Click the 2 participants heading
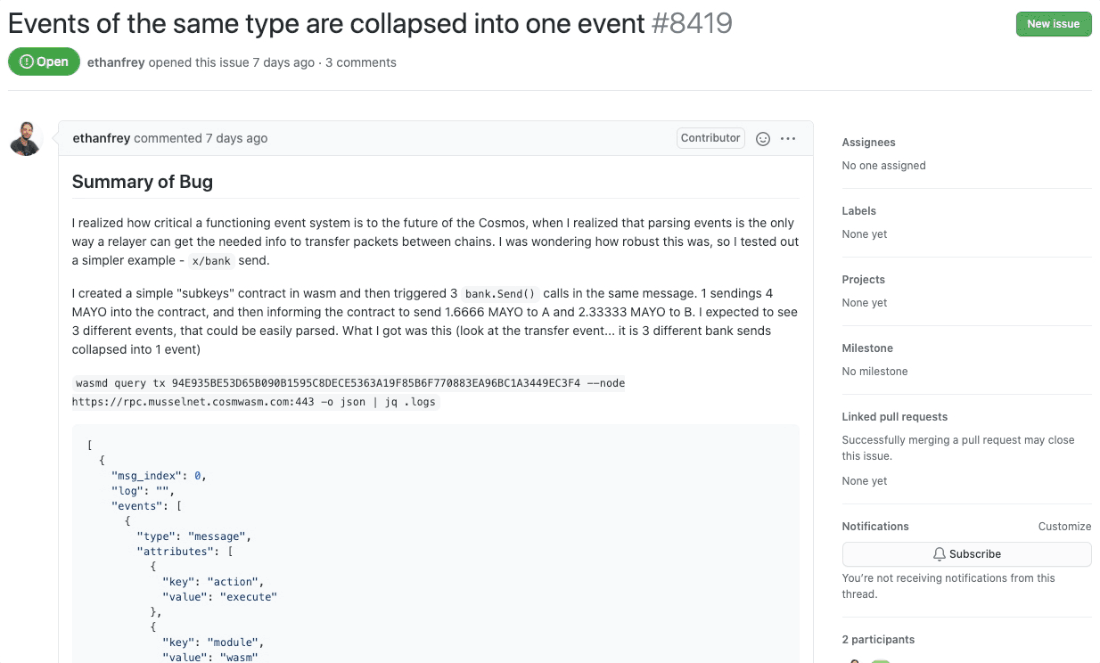 (878, 640)
